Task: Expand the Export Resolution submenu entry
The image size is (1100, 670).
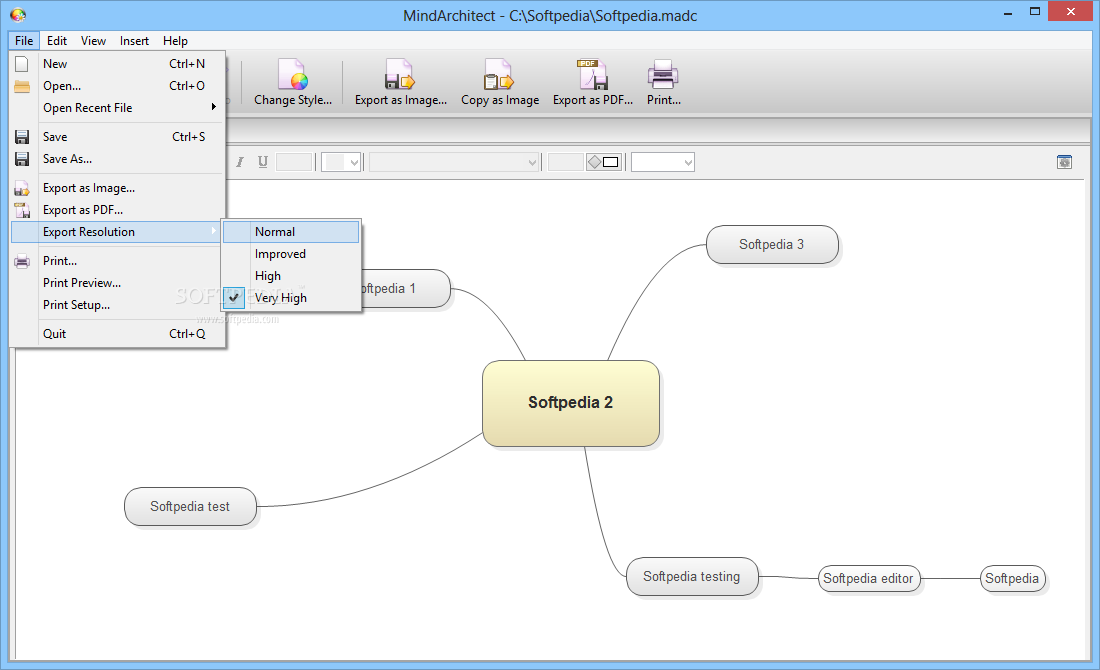Action: [x=118, y=232]
